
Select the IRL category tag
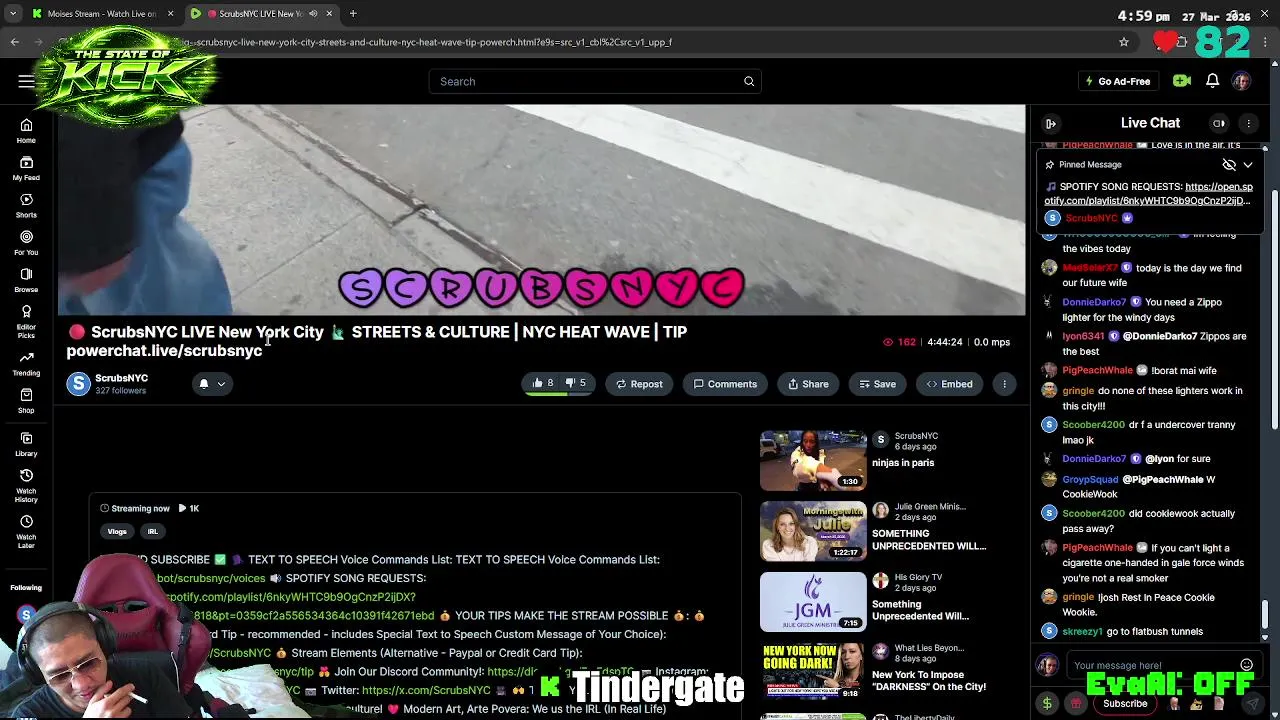pyautogui.click(x=152, y=532)
